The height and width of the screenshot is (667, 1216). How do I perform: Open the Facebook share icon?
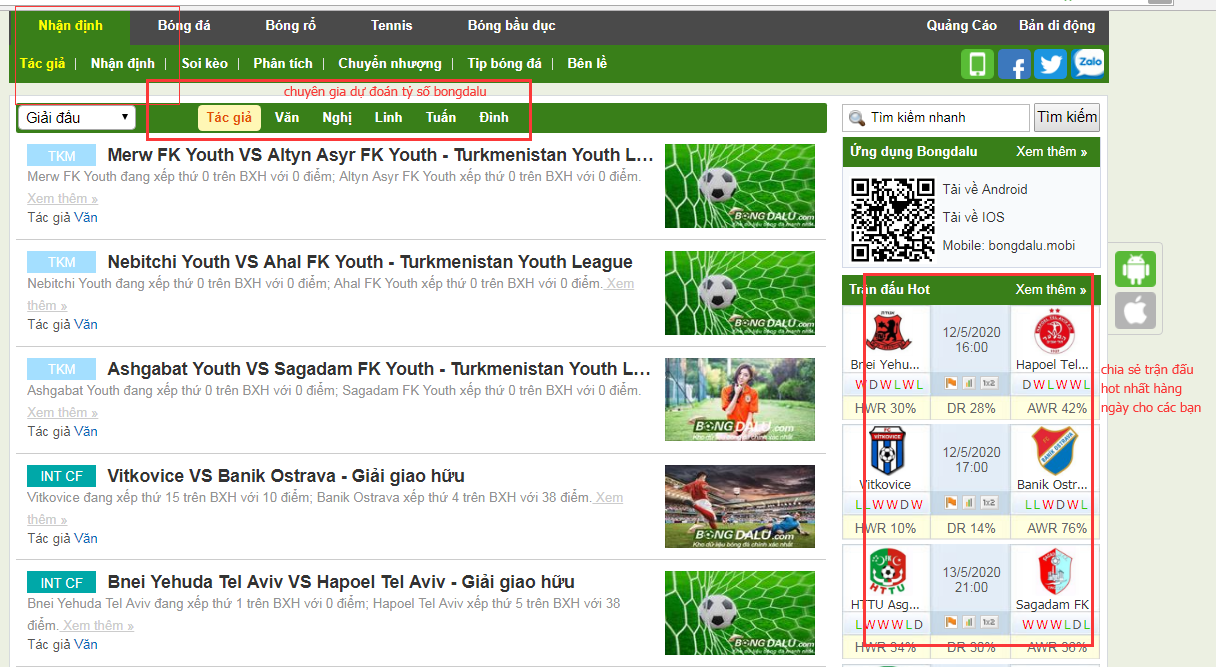(1013, 64)
